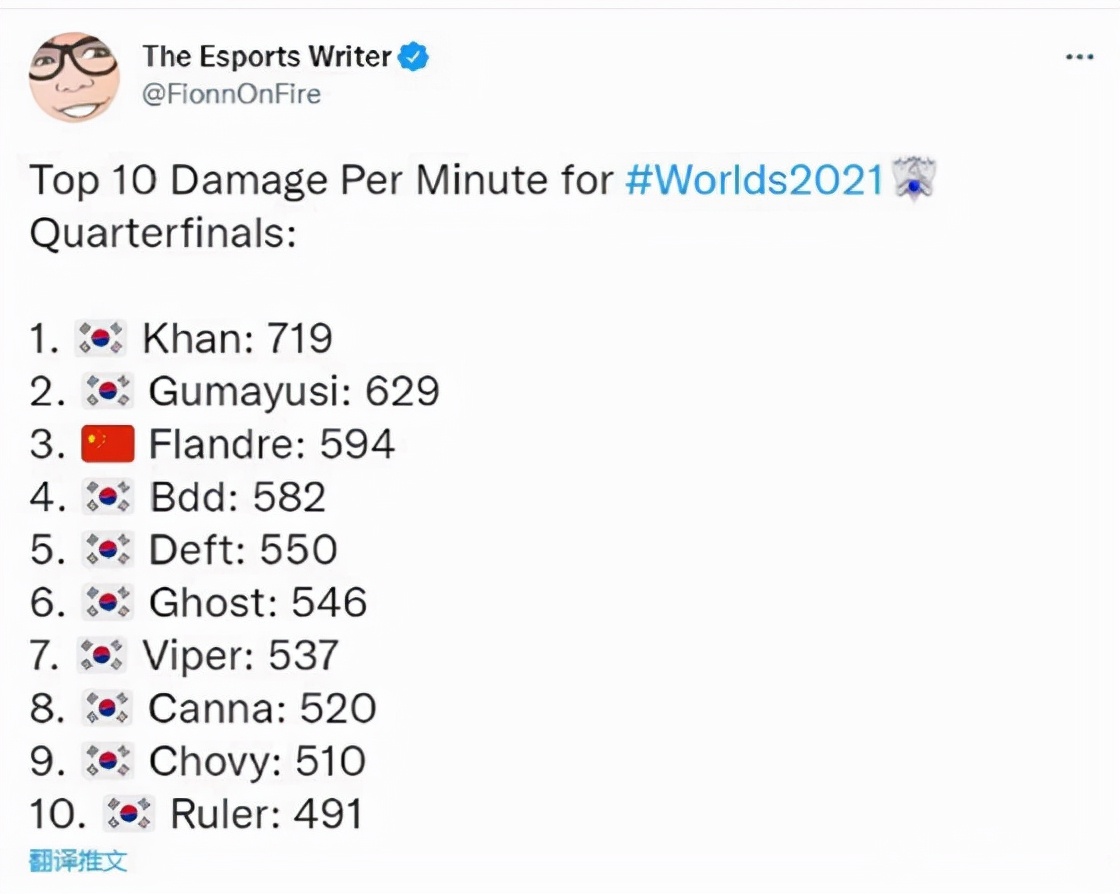Click the 'Khan: 719' text line
Viewport: 1120px width, 894px height.
pyautogui.click(x=237, y=340)
